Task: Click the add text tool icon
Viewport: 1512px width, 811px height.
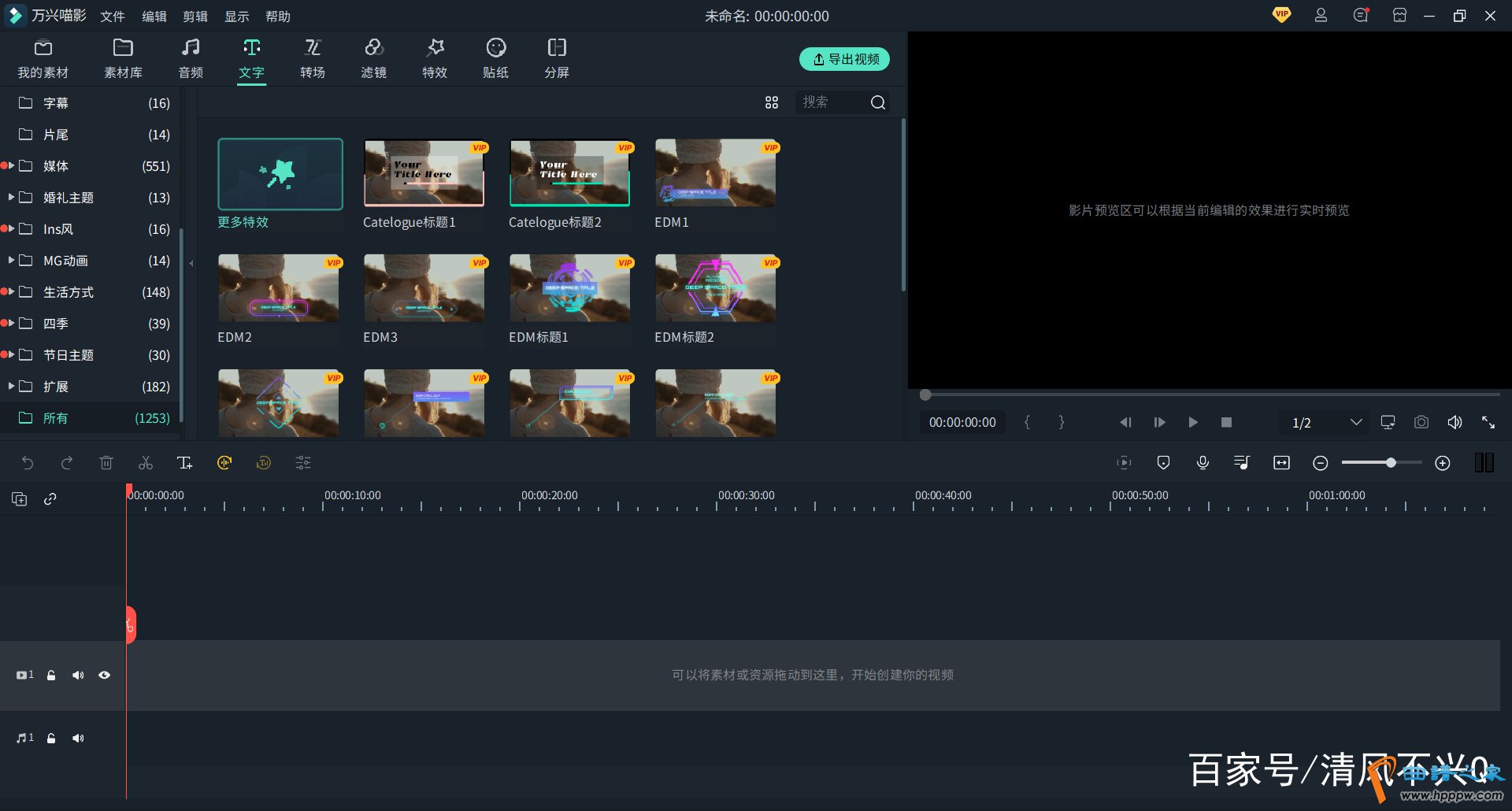Action: [x=184, y=463]
